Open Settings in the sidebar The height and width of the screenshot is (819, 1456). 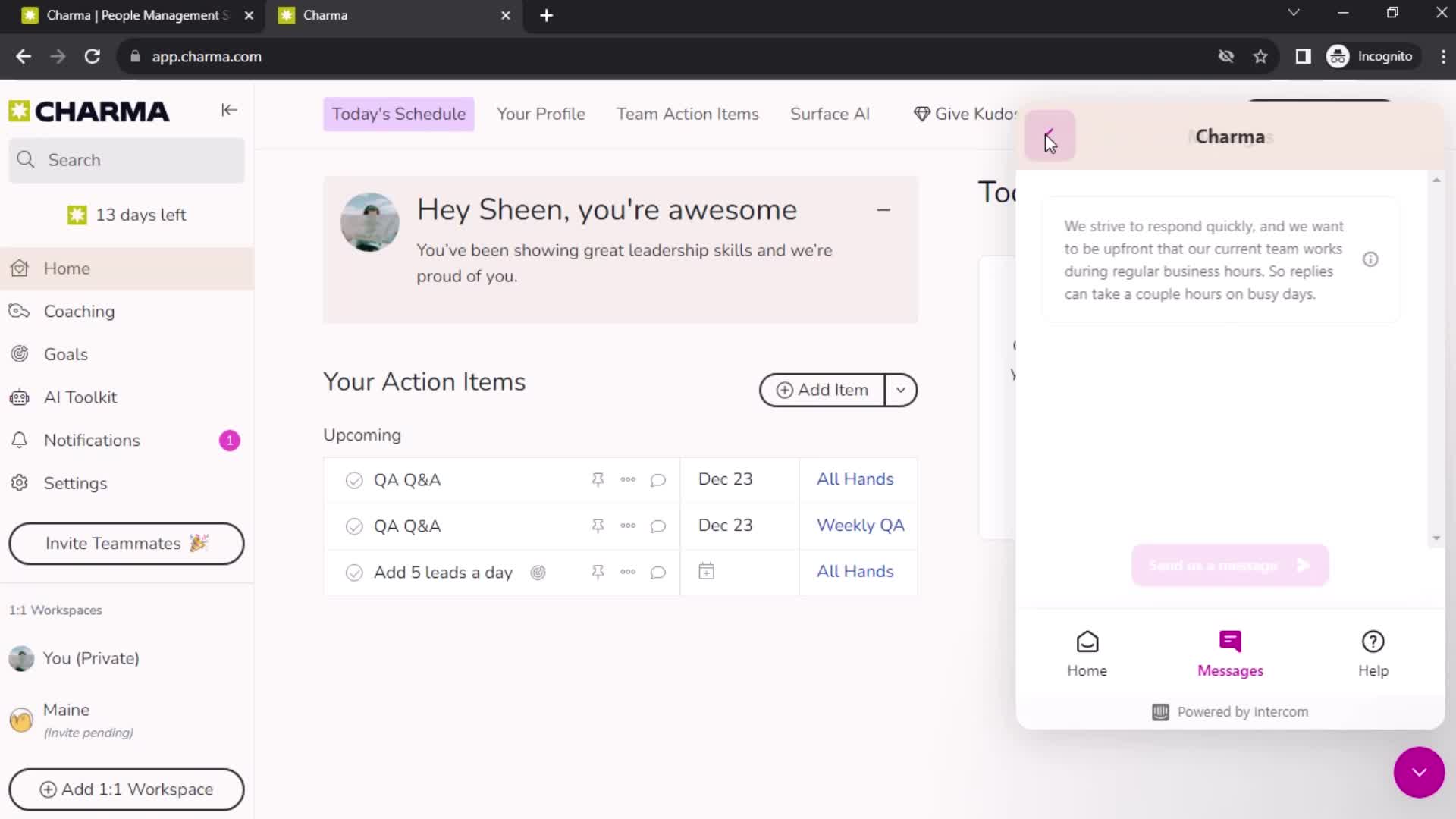coord(127,483)
